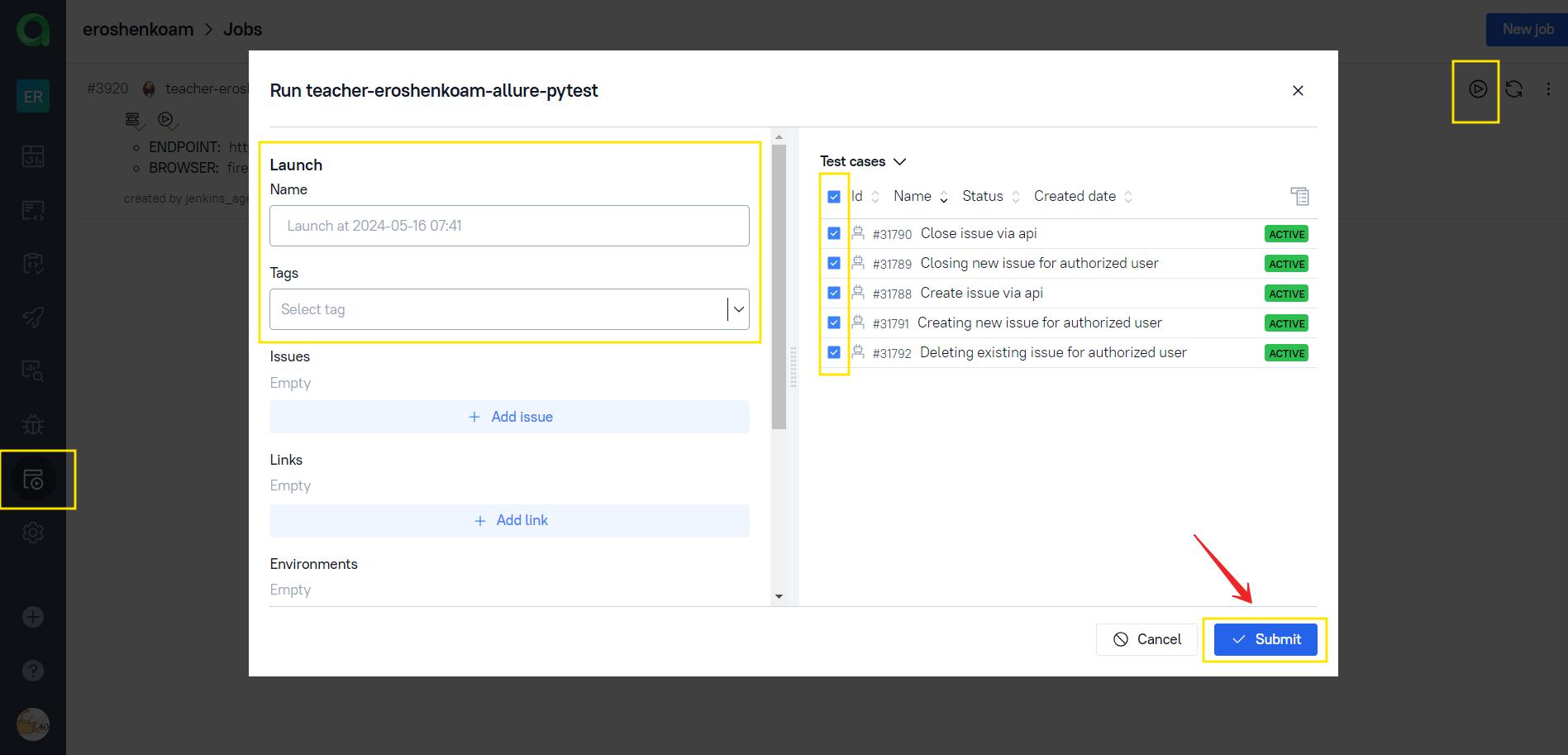Click the run job play icon
Image resolution: width=1568 pixels, height=755 pixels.
[x=1478, y=89]
